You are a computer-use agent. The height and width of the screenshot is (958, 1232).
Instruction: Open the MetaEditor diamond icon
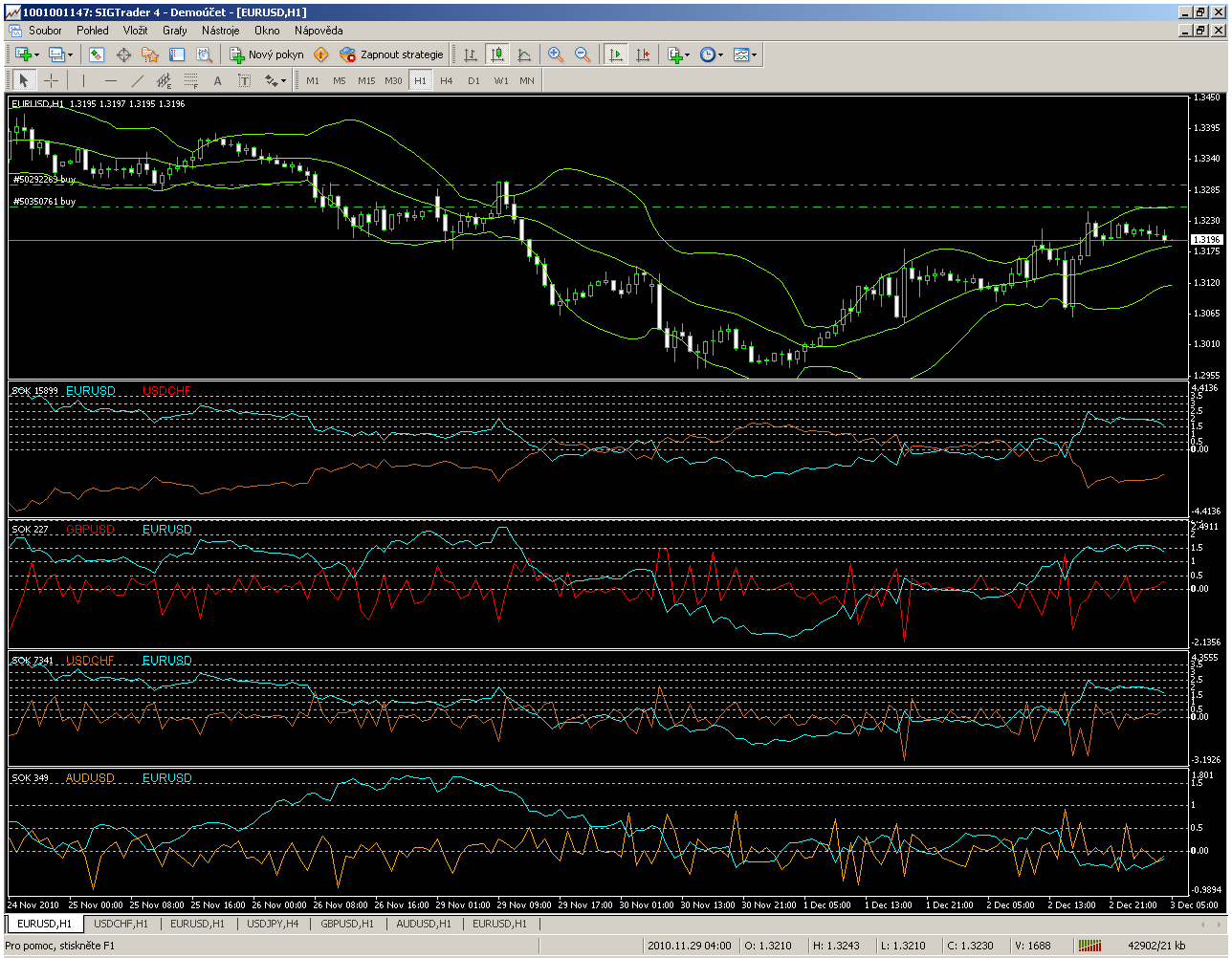pos(321,55)
